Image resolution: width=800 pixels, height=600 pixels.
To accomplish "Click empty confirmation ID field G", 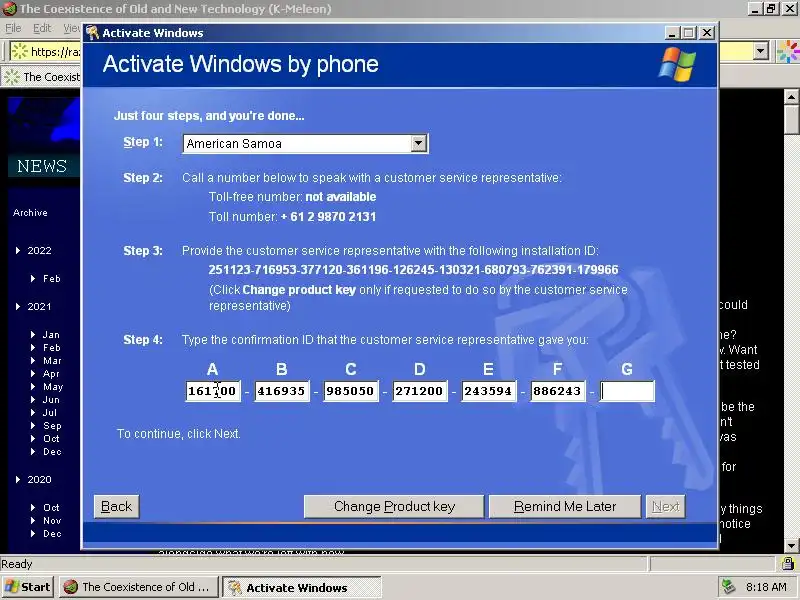I will (627, 391).
